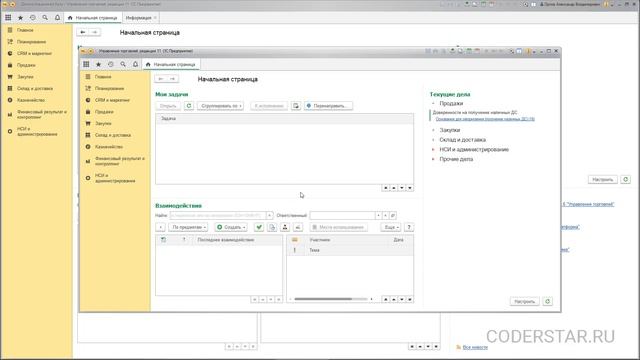Viewport: 640px width, 360px height.
Task: Click Настроить button in front window
Action: click(x=524, y=301)
